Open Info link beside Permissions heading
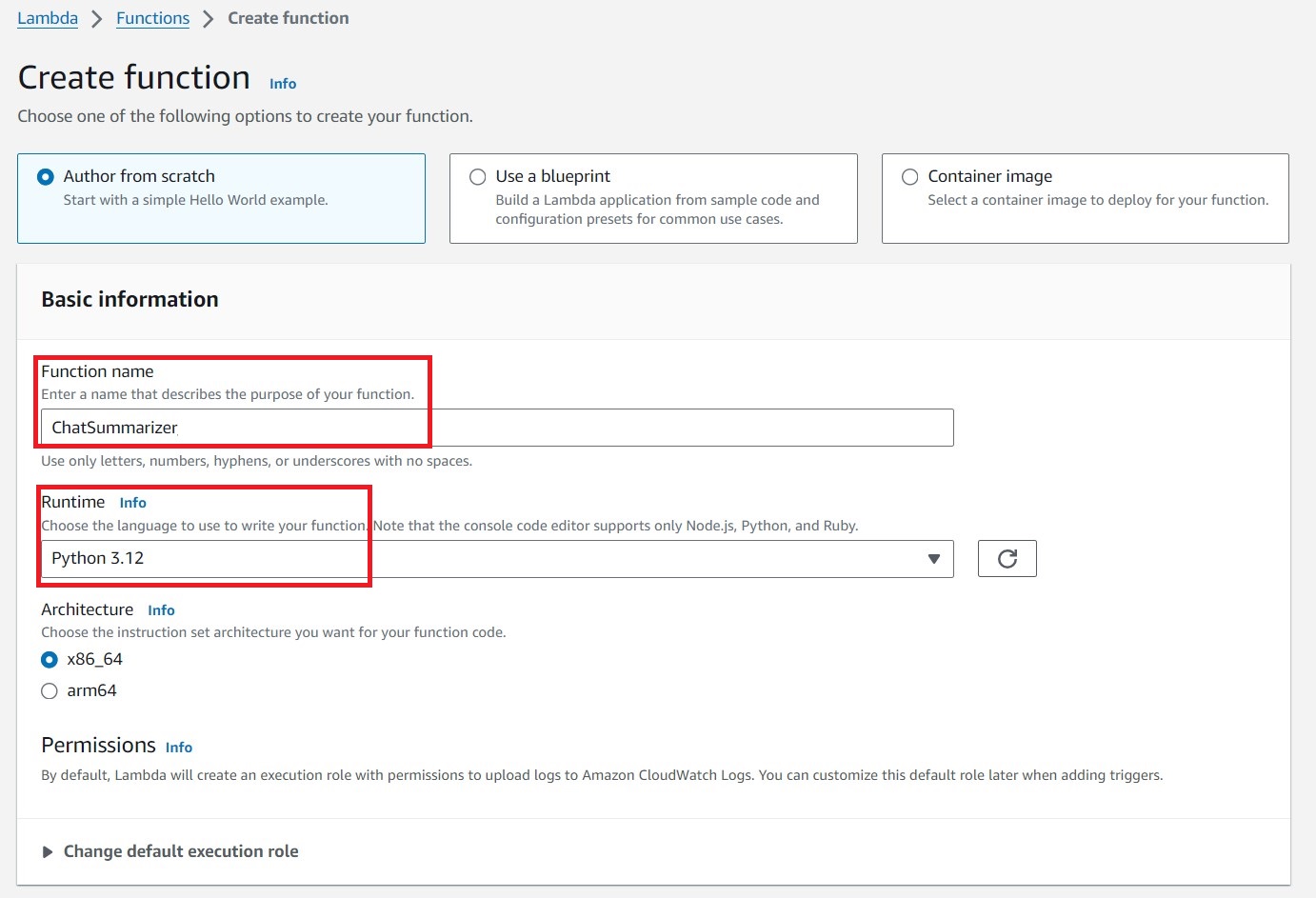The image size is (1316, 898). point(179,748)
